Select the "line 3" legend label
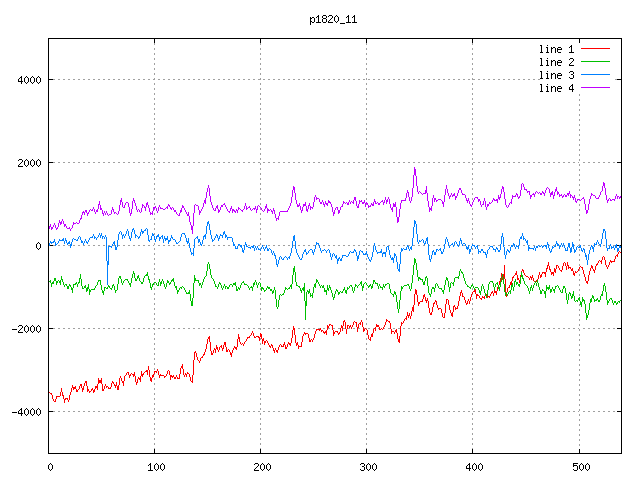 557,75
